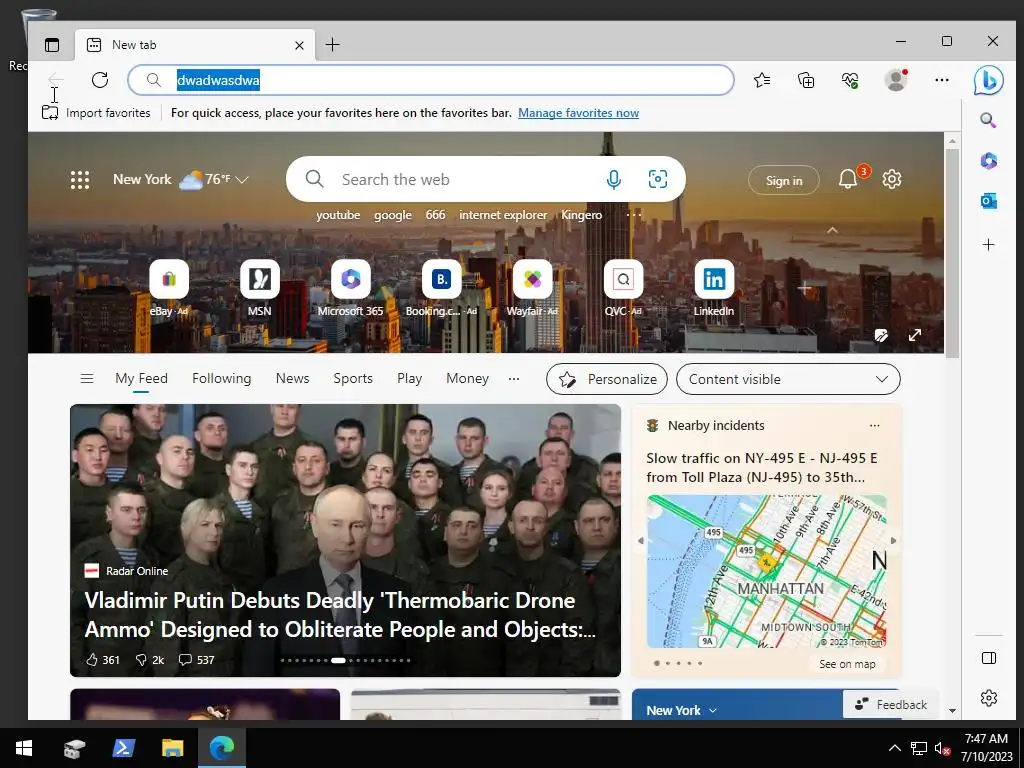Expand New York card dropdown

click(x=712, y=711)
